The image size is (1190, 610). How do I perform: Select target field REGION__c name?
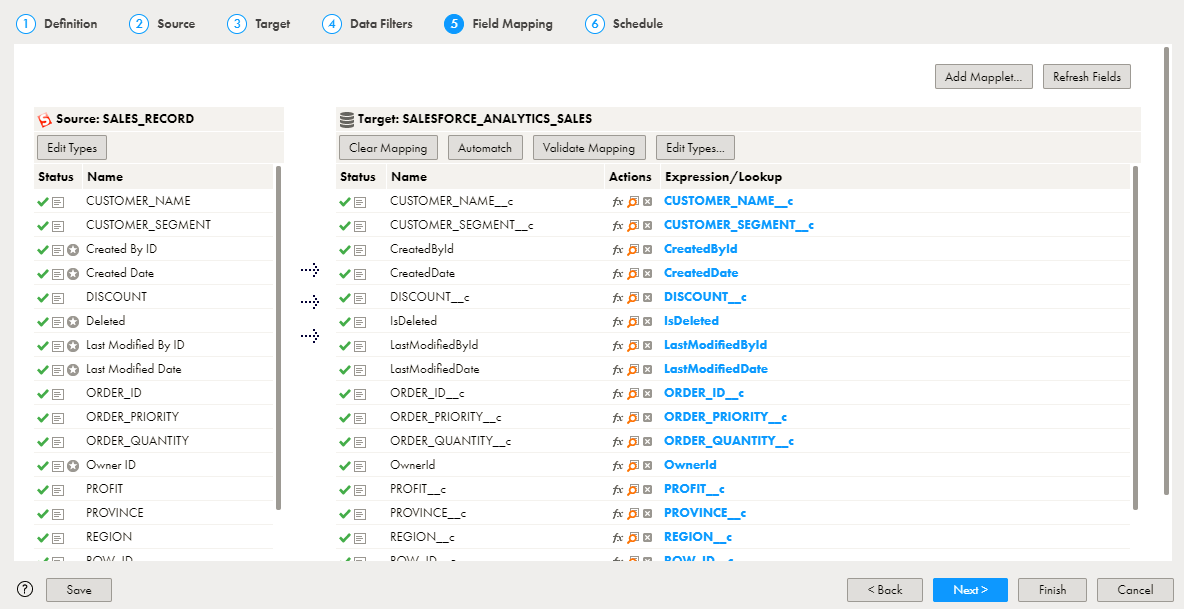422,538
